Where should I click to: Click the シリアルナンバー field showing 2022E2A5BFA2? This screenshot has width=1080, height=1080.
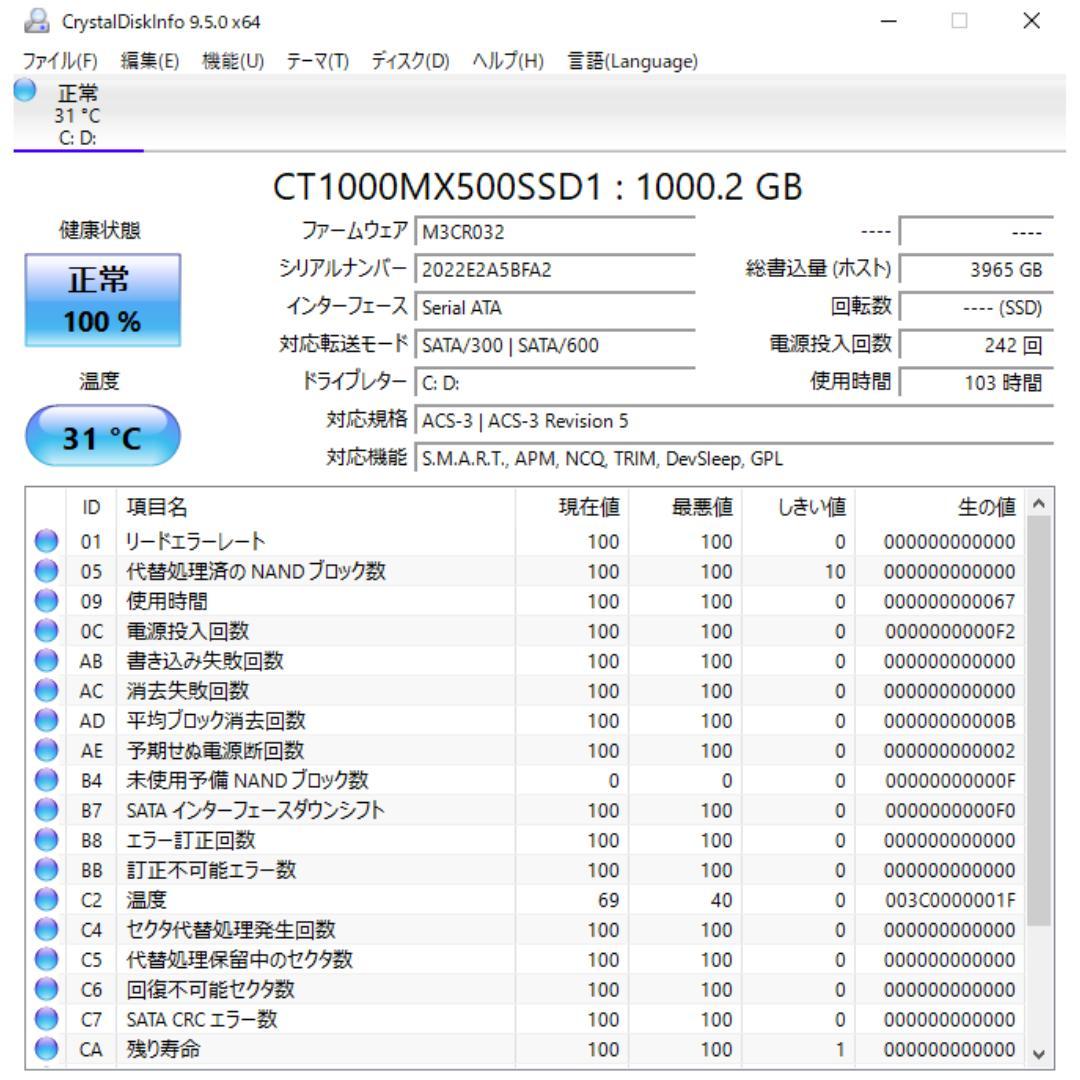[x=555, y=271]
